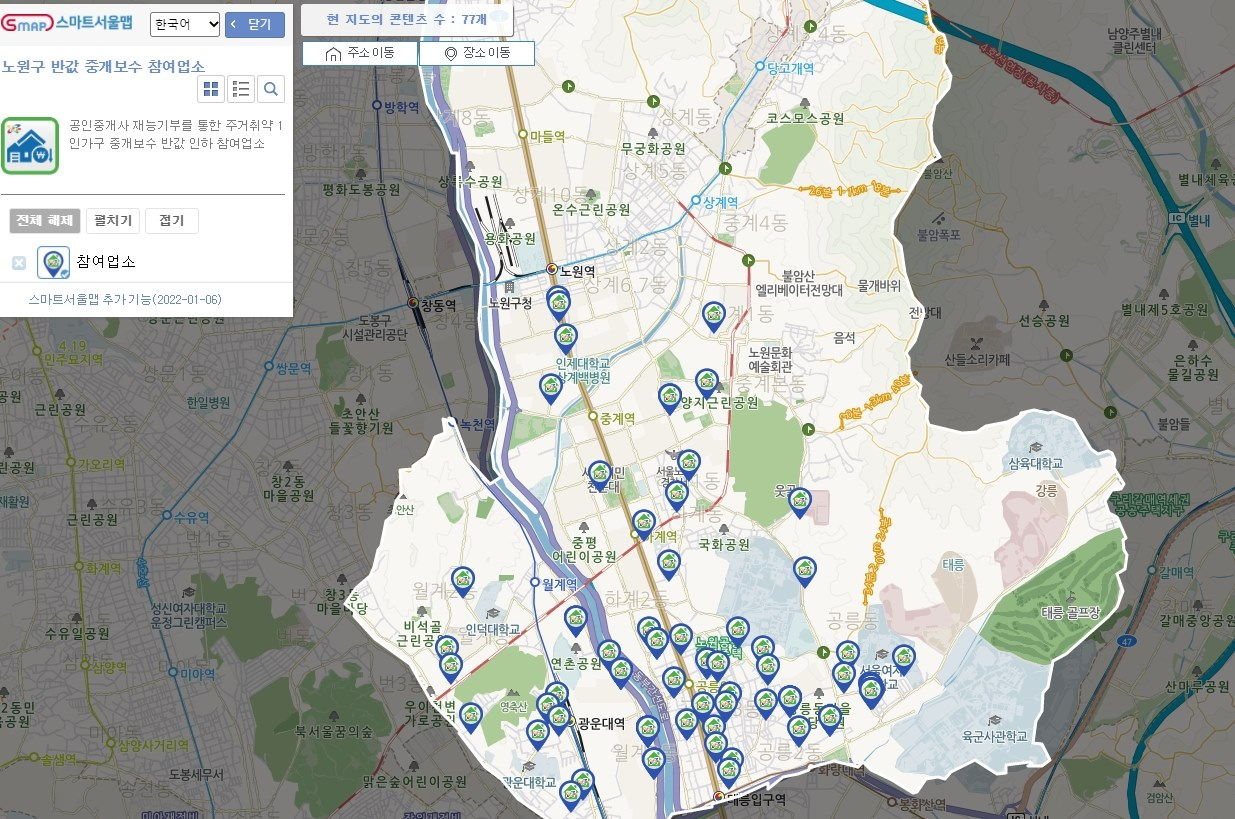Click marker next to 광운대학교 label
Viewport: 1235px width, 819px height.
[x=570, y=795]
